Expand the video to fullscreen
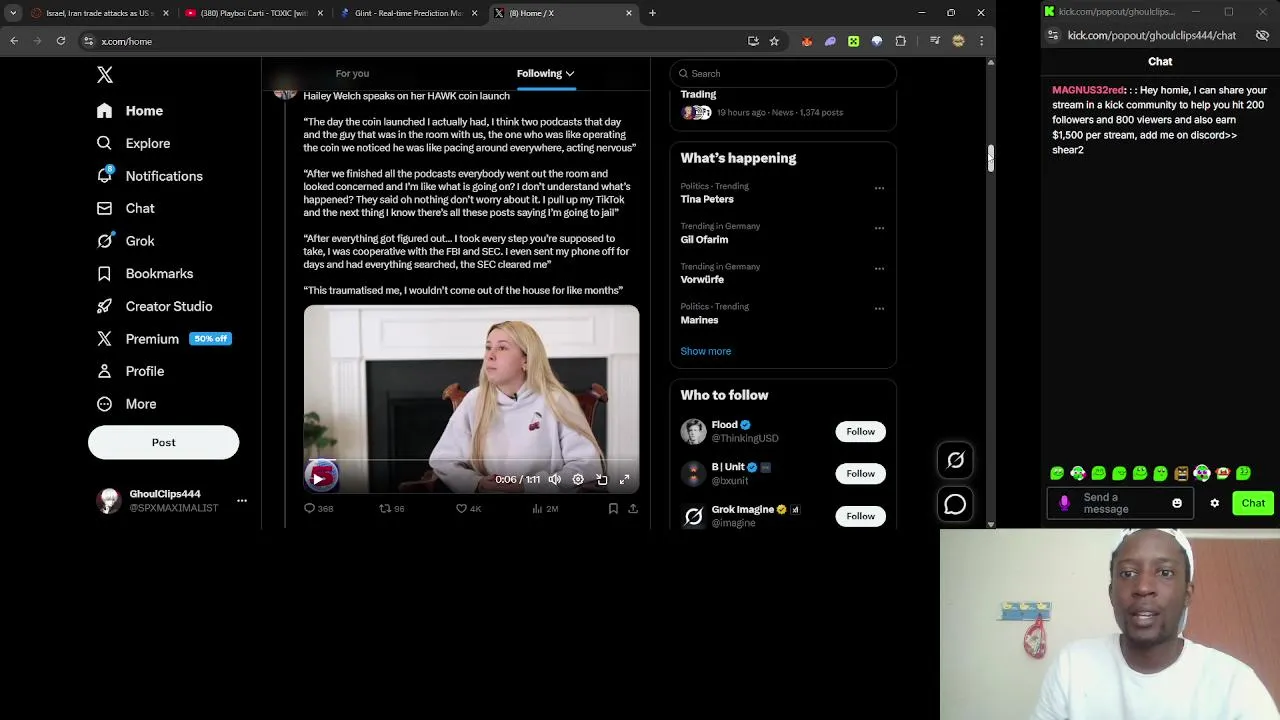The width and height of the screenshot is (1280, 720). click(625, 479)
